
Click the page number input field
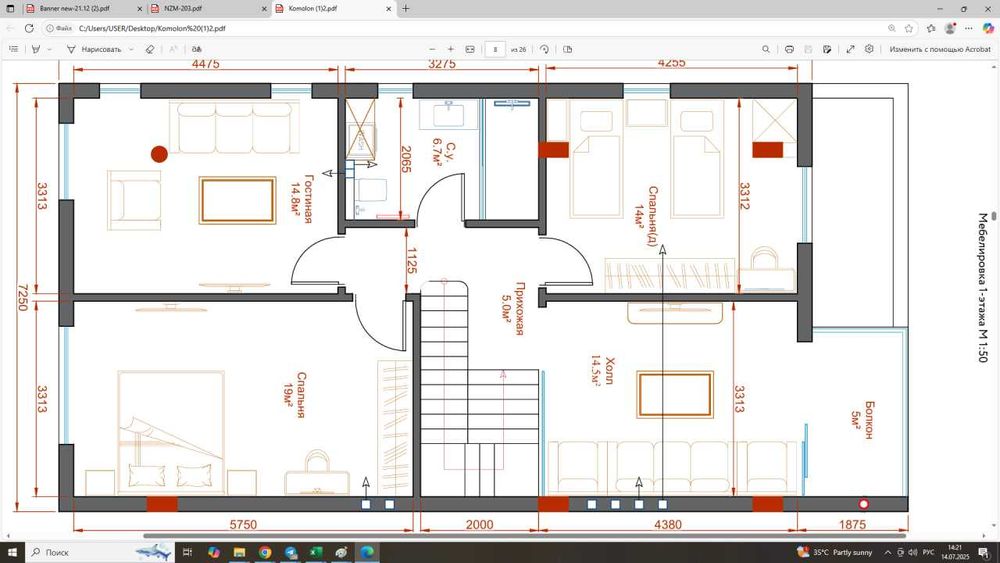(495, 48)
